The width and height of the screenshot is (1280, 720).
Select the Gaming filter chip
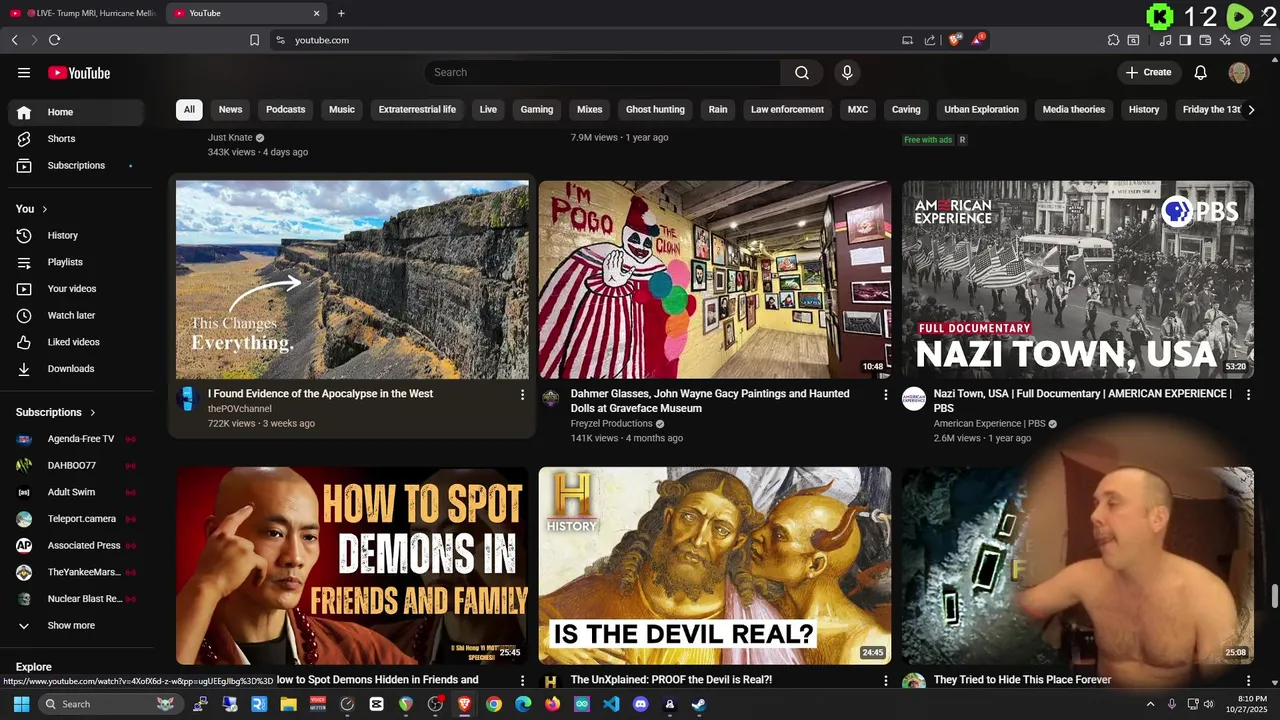[537, 109]
